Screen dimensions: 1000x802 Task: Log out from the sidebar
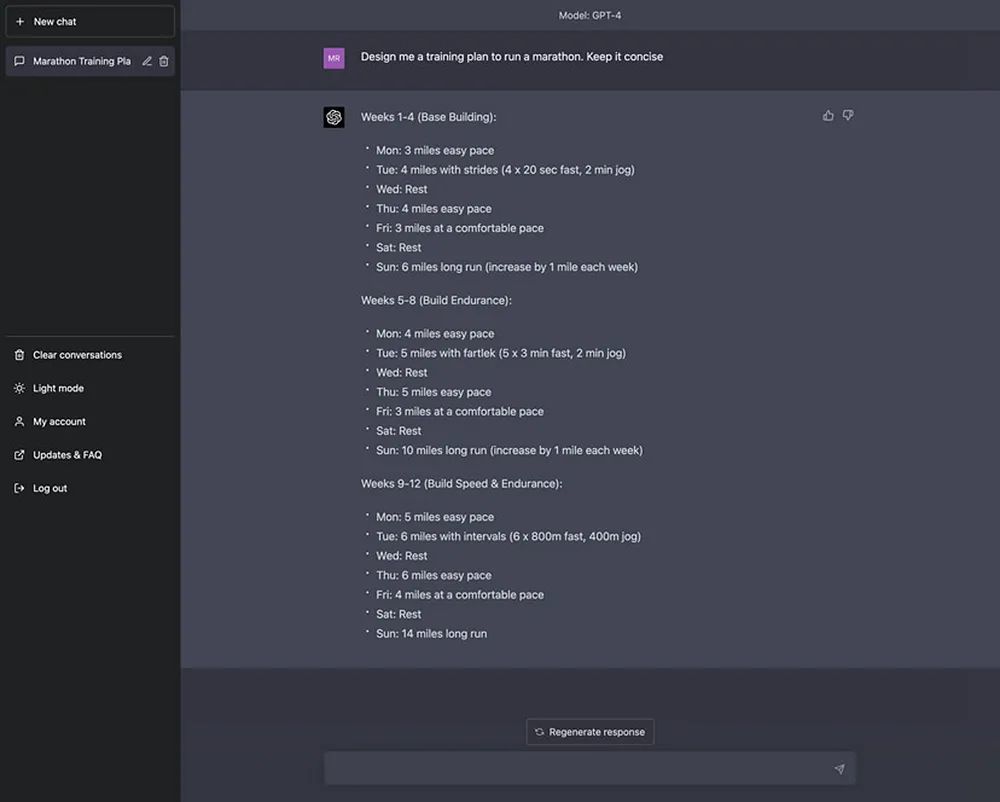pyautogui.click(x=50, y=488)
